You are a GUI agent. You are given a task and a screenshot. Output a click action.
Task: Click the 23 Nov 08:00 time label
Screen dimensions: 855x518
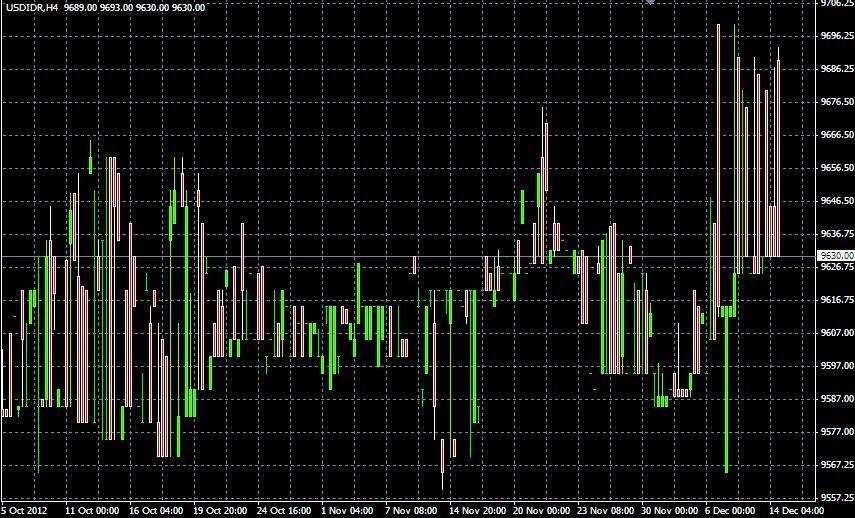(605, 511)
